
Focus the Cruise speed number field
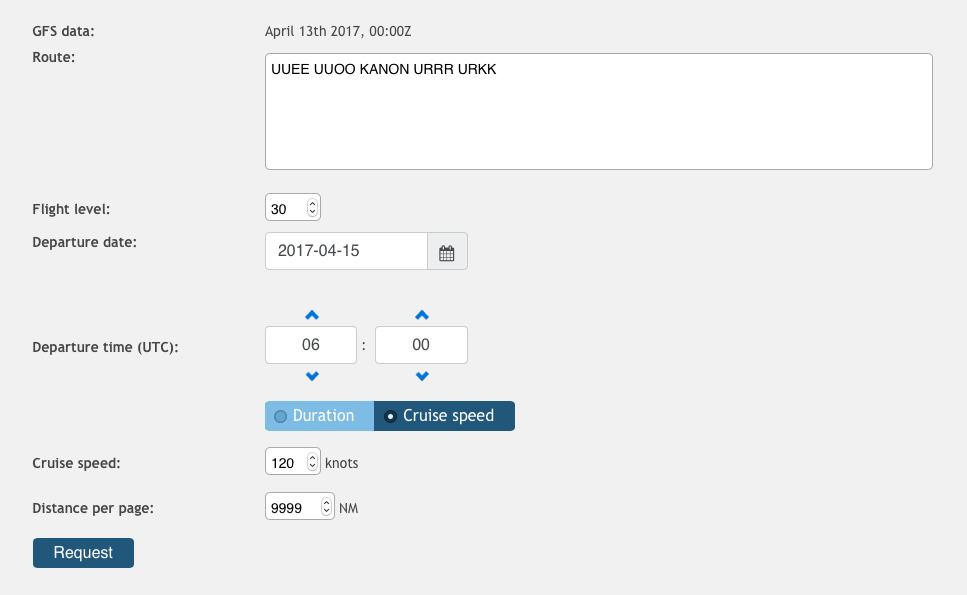click(286, 463)
